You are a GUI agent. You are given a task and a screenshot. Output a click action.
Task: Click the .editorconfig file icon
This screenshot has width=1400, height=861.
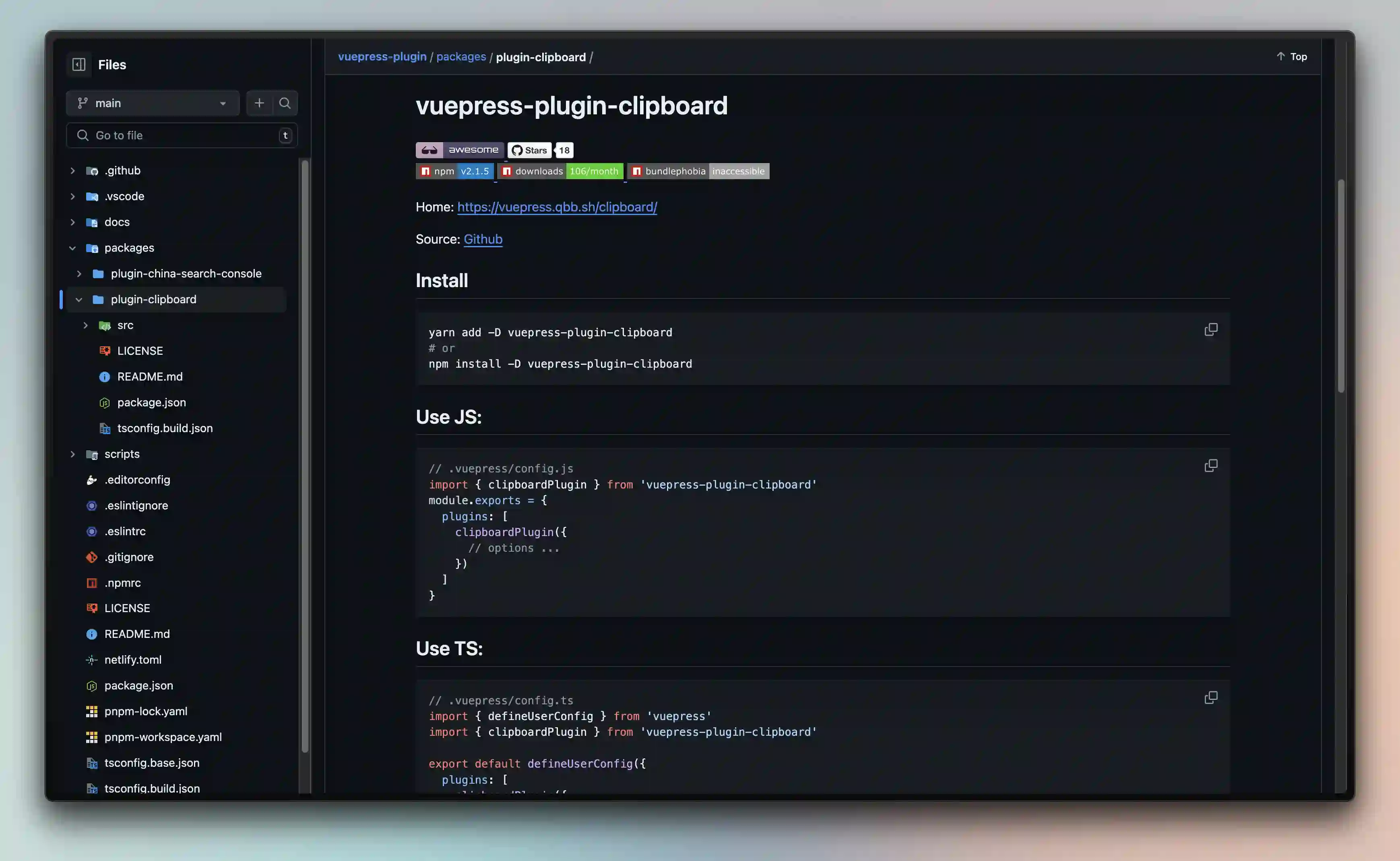click(92, 480)
